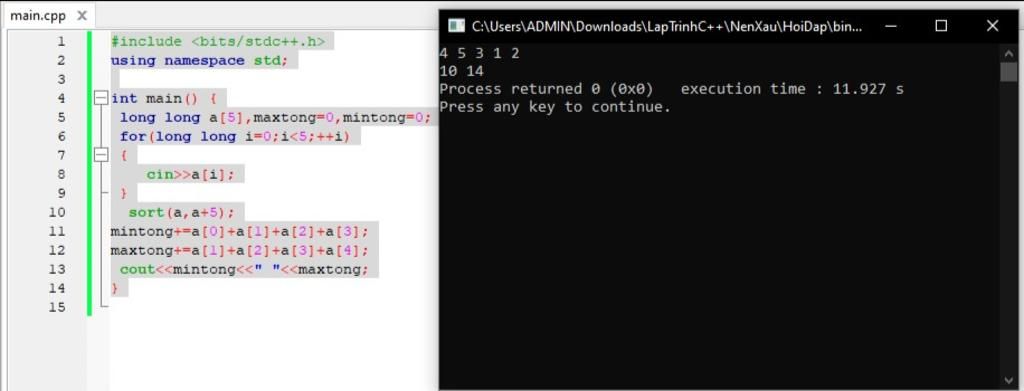
Task: Click the console scrollbar thumb
Action: 1008,72
